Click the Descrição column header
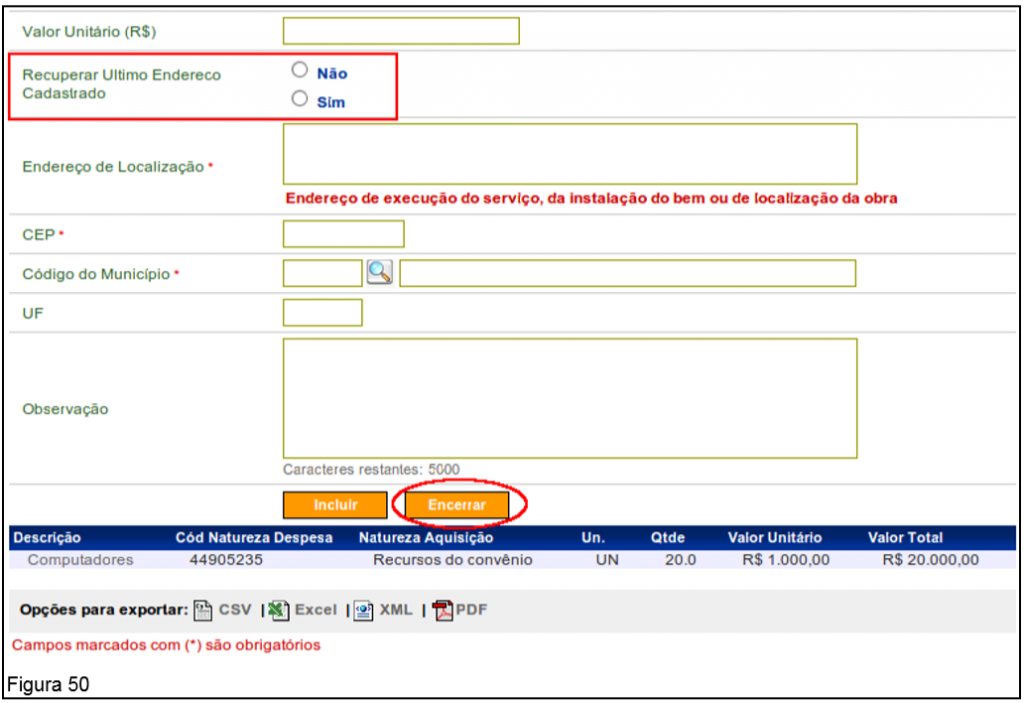The height and width of the screenshot is (703, 1024). pos(47,538)
